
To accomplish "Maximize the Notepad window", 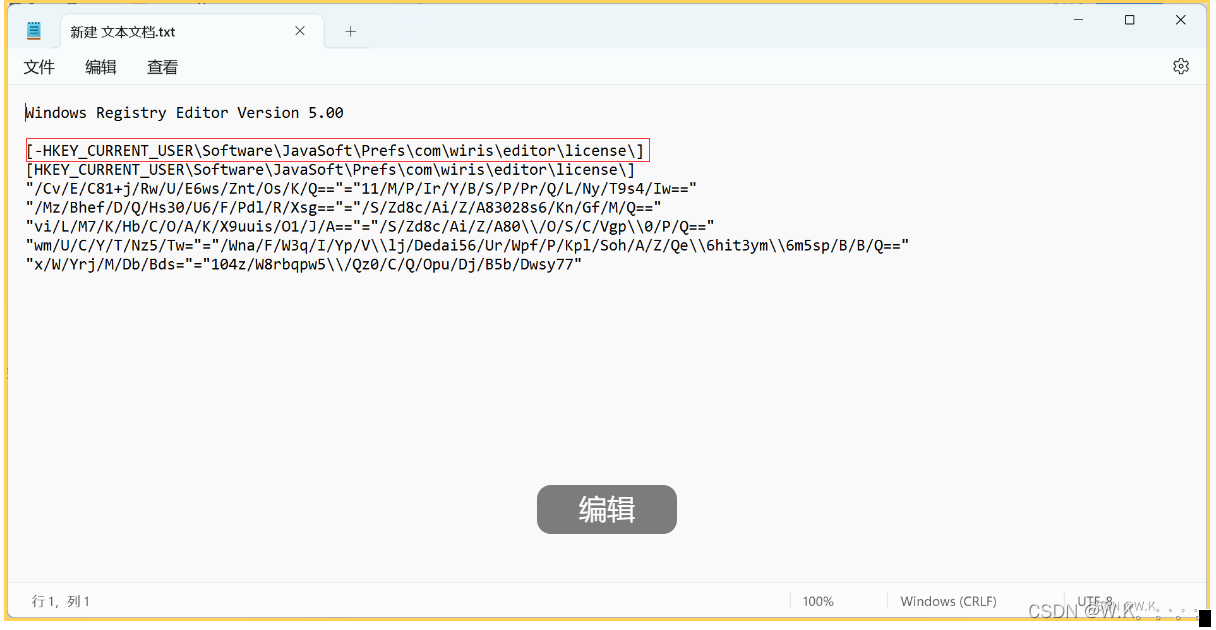I will pos(1130,20).
